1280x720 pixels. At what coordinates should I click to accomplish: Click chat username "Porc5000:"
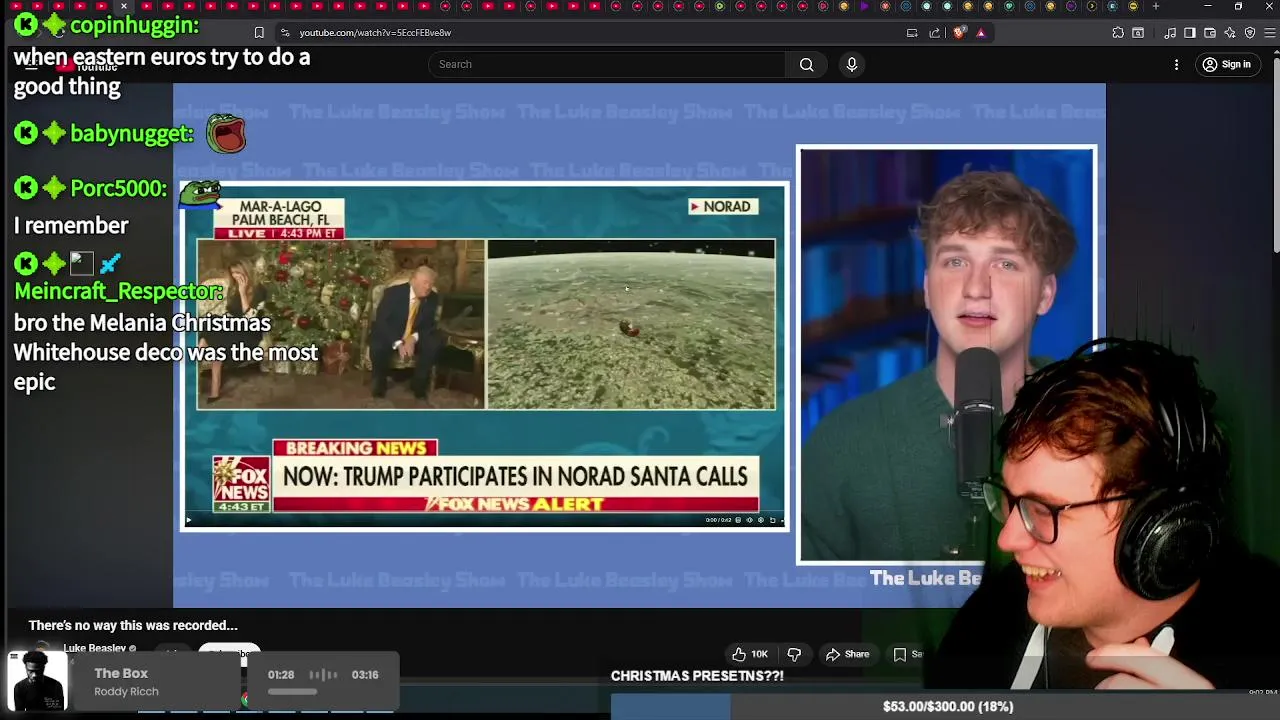pyautogui.click(x=119, y=188)
